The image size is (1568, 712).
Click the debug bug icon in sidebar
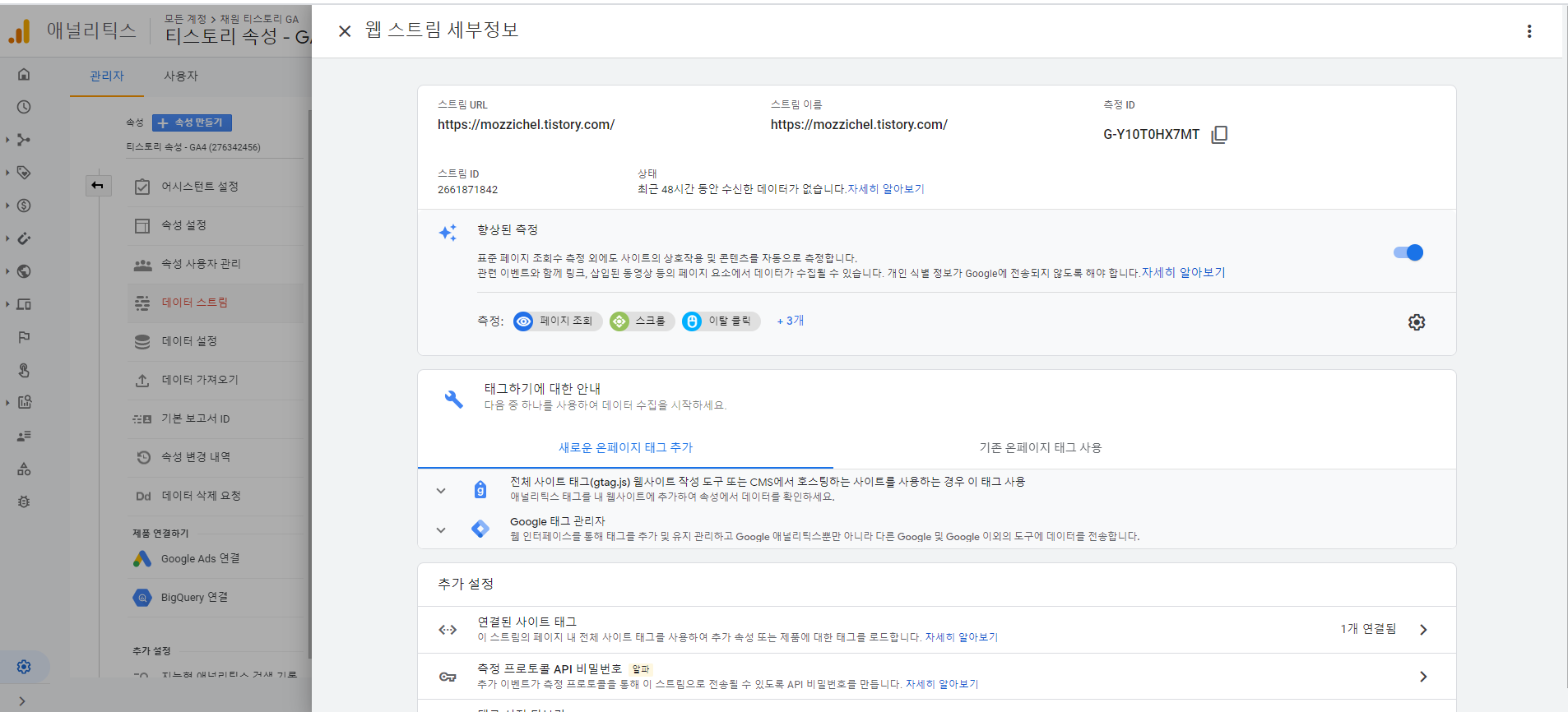point(24,502)
